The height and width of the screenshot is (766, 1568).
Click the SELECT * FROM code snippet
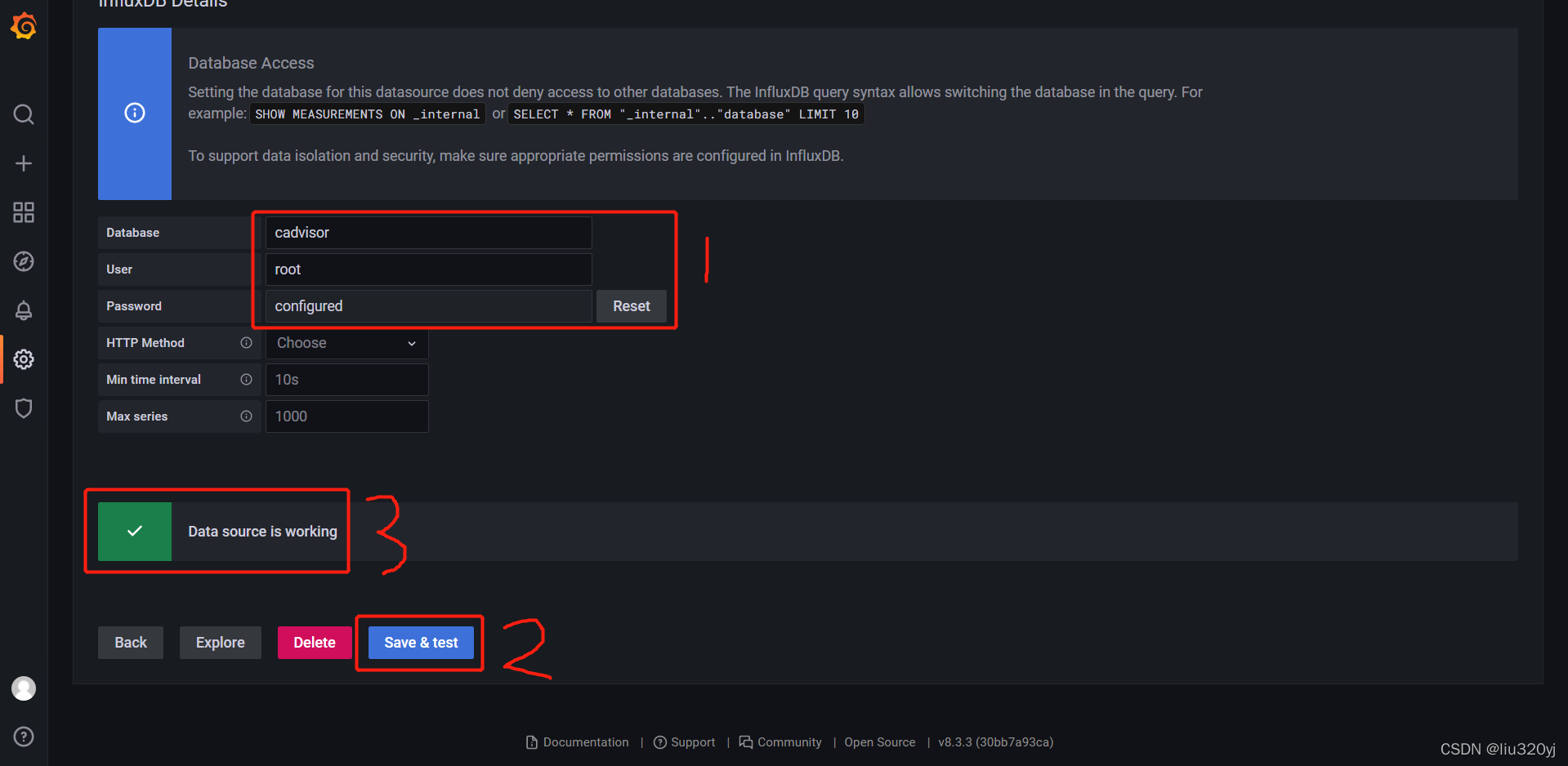[686, 114]
